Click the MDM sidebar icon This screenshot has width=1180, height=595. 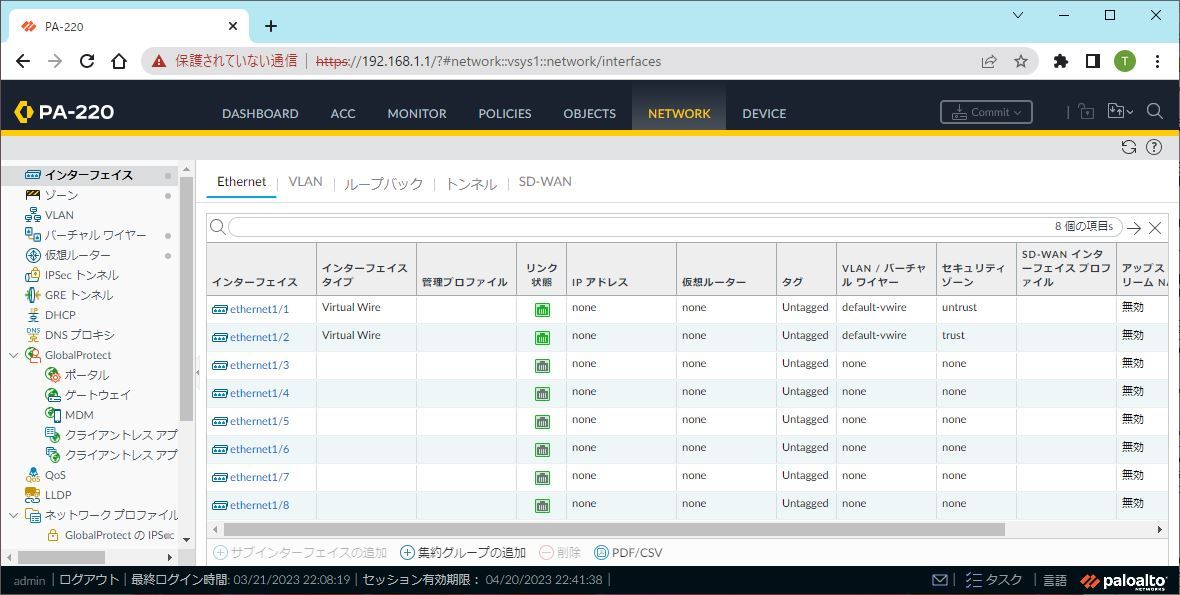(x=53, y=414)
